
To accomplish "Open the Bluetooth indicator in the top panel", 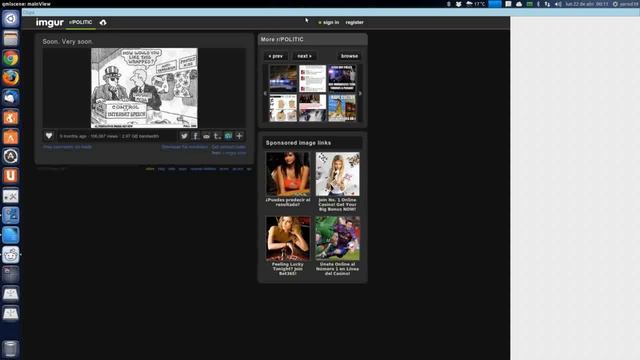I will coord(538,4).
